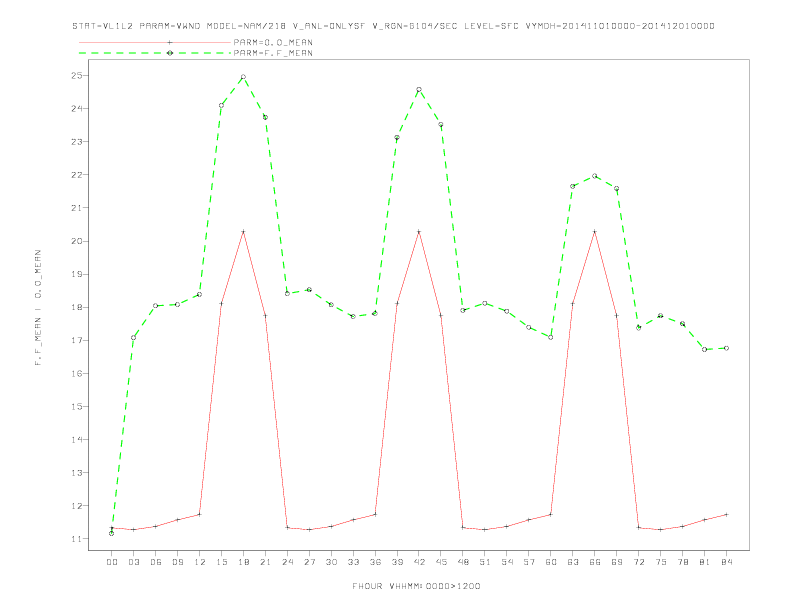792x612 pixels.
Task: Click the 66 forecast hour label
Action: (595, 562)
